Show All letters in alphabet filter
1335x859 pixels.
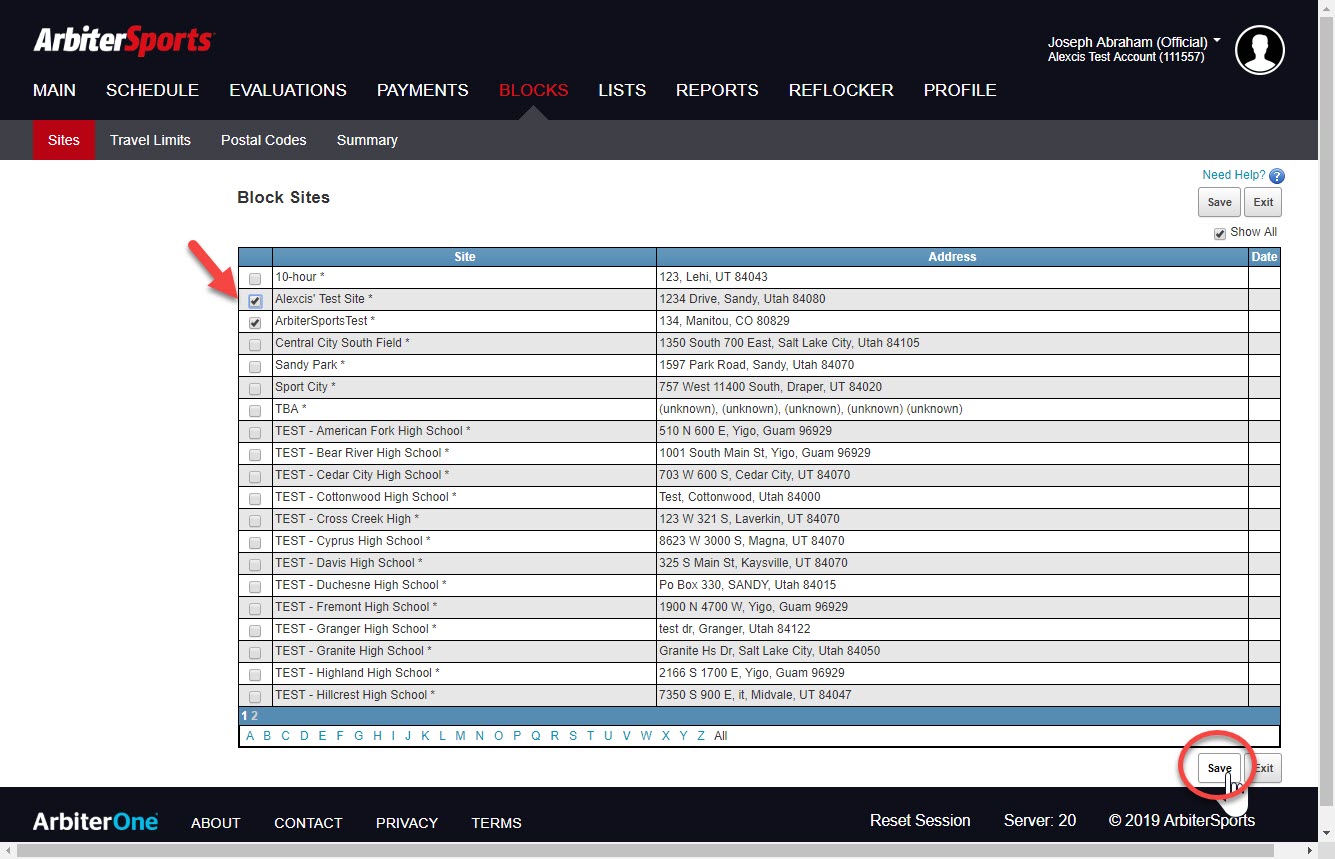click(721, 736)
